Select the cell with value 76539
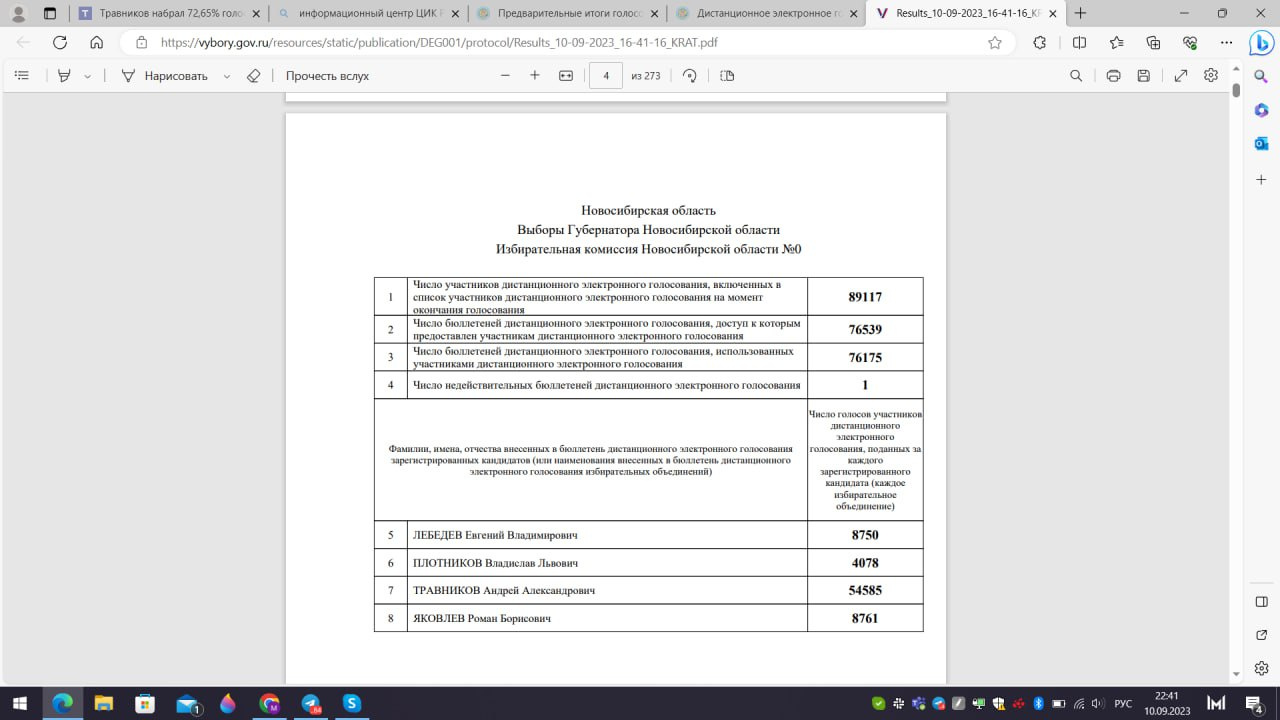Image resolution: width=1280 pixels, height=720 pixels. pos(865,330)
